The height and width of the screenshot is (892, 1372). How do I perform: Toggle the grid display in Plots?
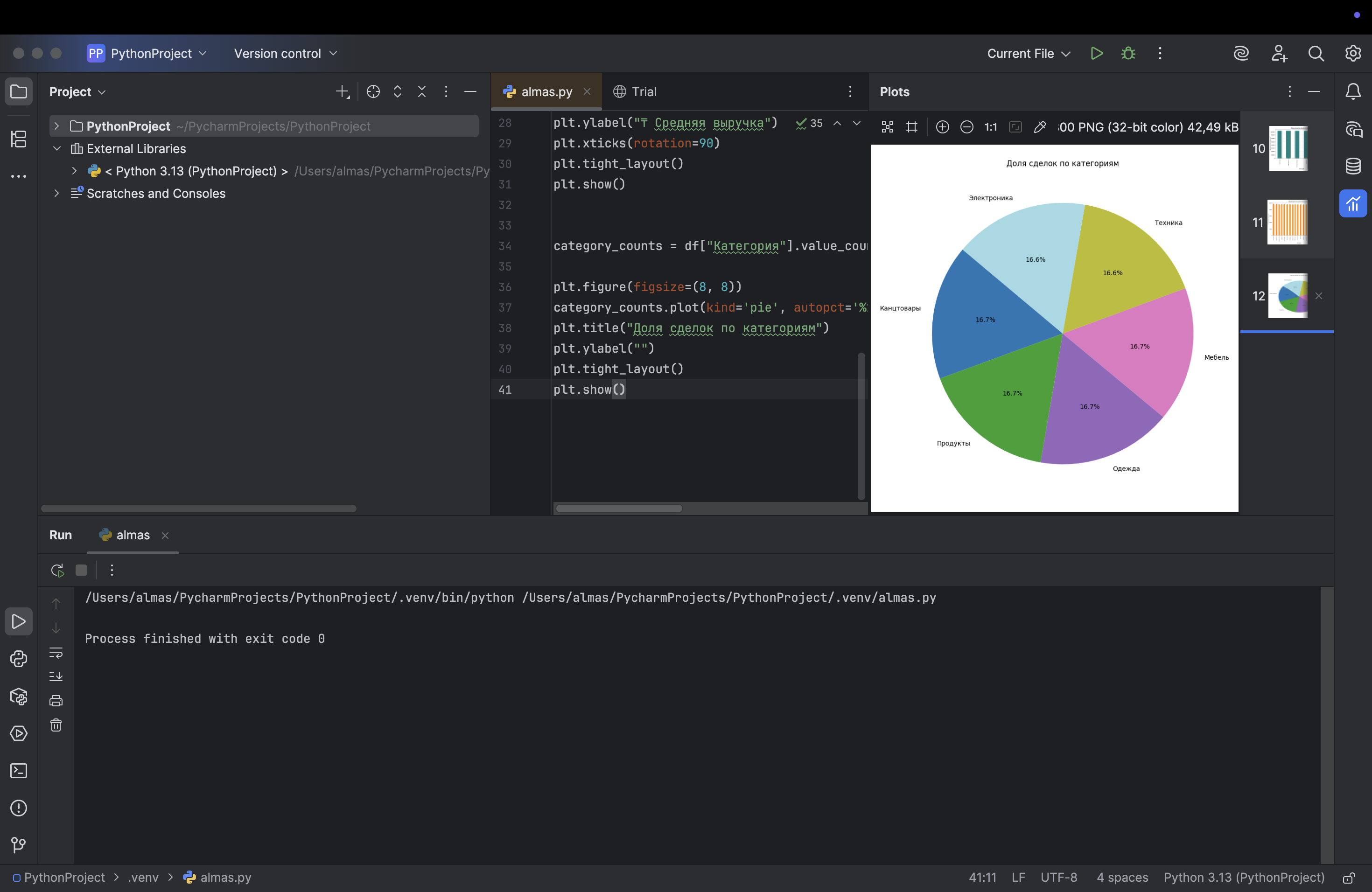pos(911,127)
